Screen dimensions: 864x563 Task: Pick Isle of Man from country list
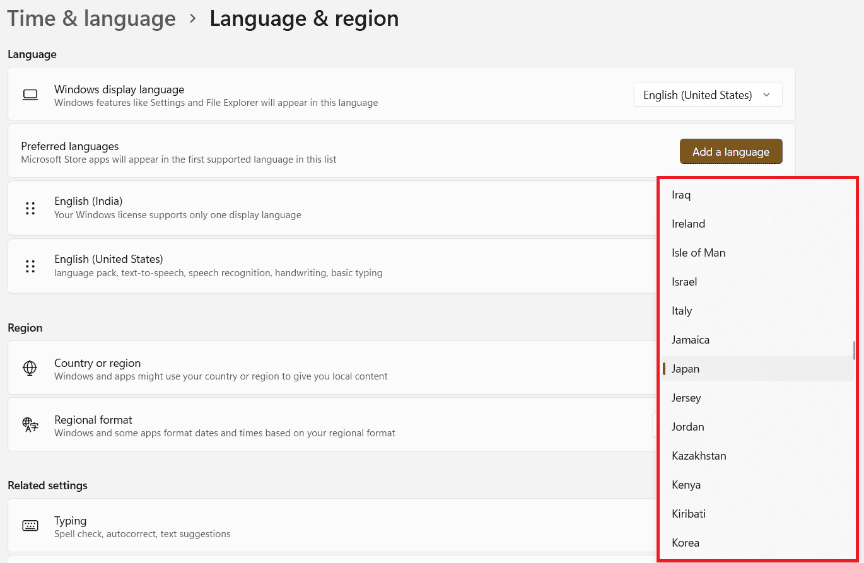point(698,253)
